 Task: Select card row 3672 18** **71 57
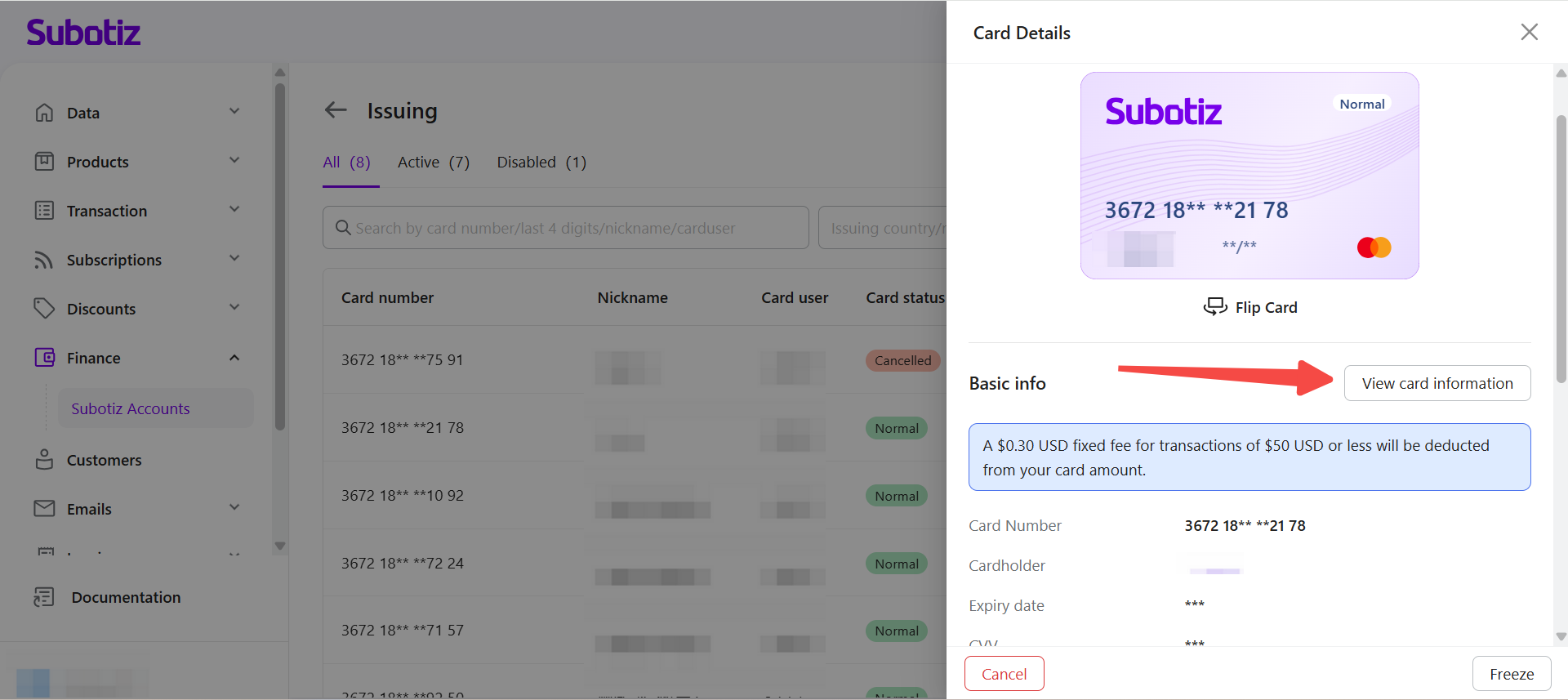(635, 631)
